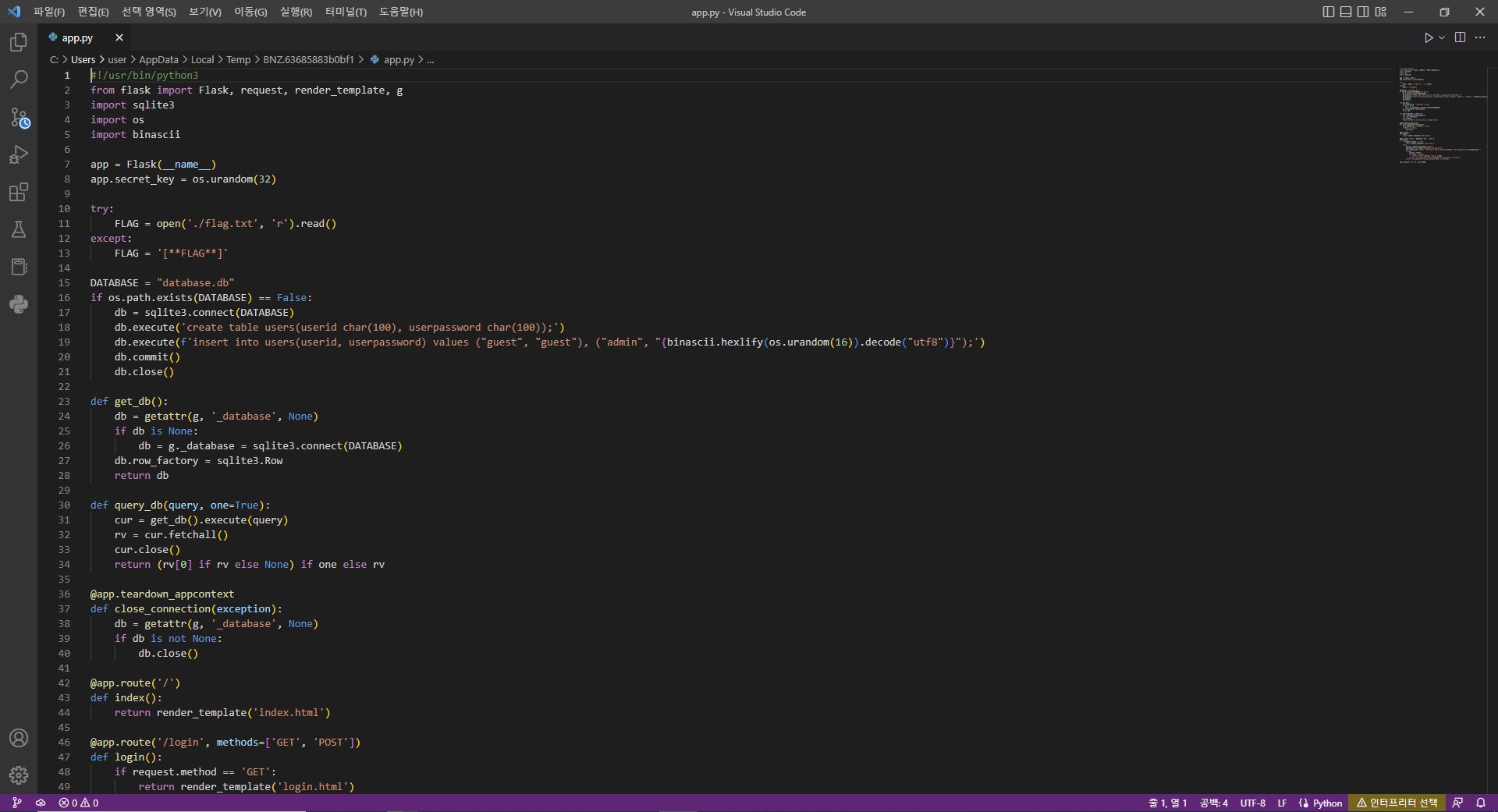Viewport: 1498px width, 812px height.
Task: Expand the app.py breadcrumb symbol list
Action: (x=392, y=59)
